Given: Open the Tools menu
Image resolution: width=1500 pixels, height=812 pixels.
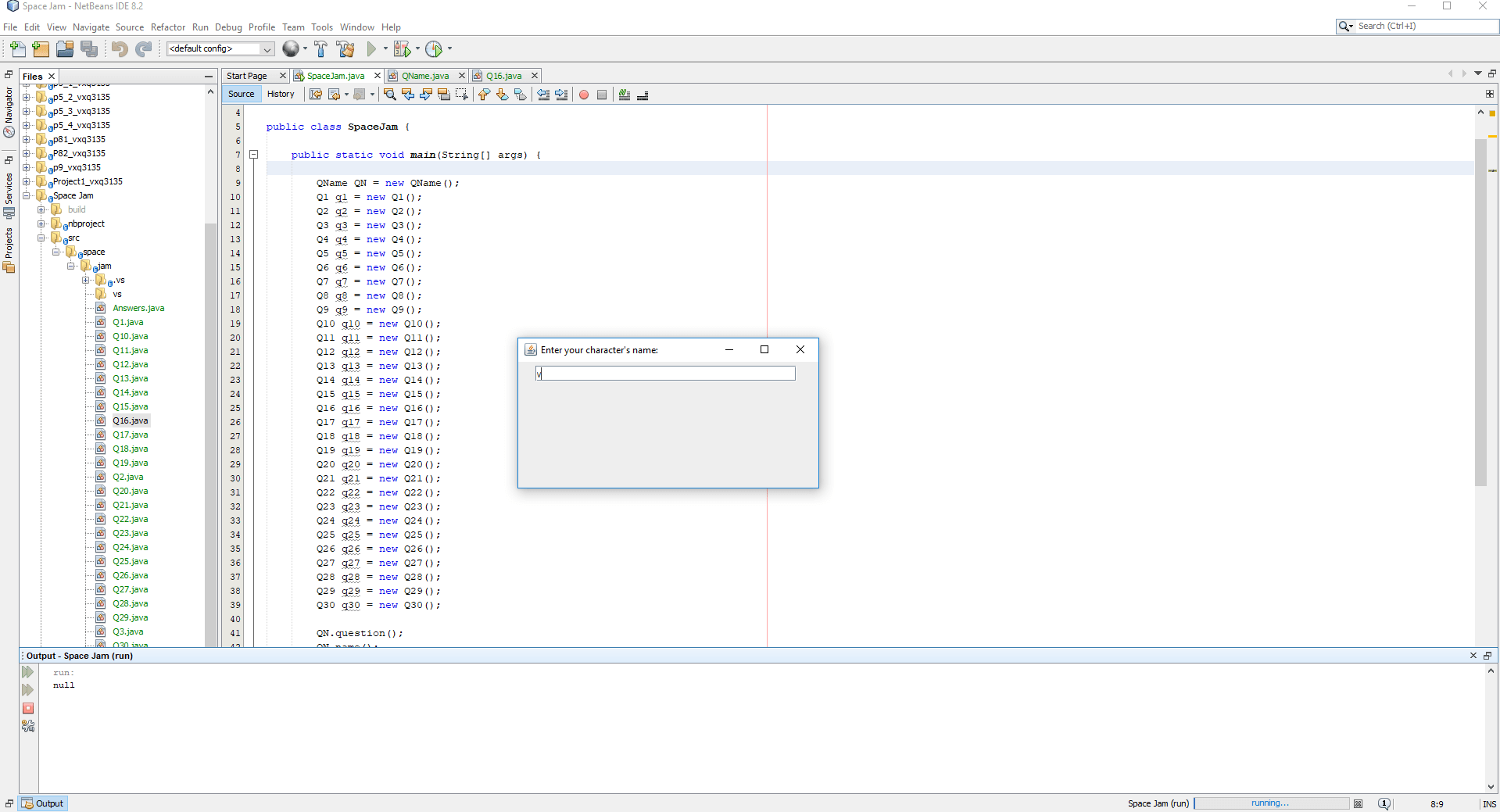Looking at the screenshot, I should click(x=322, y=27).
